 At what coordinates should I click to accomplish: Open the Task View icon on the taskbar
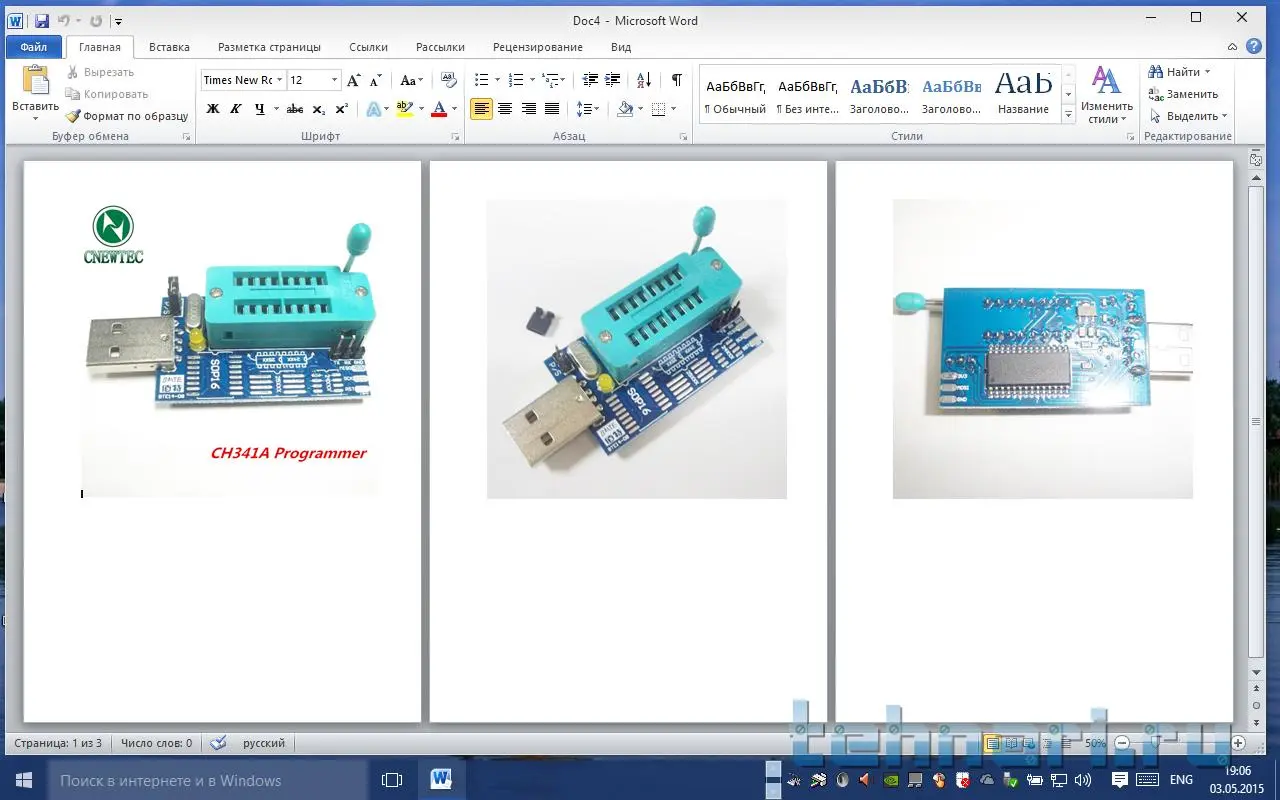(x=392, y=780)
